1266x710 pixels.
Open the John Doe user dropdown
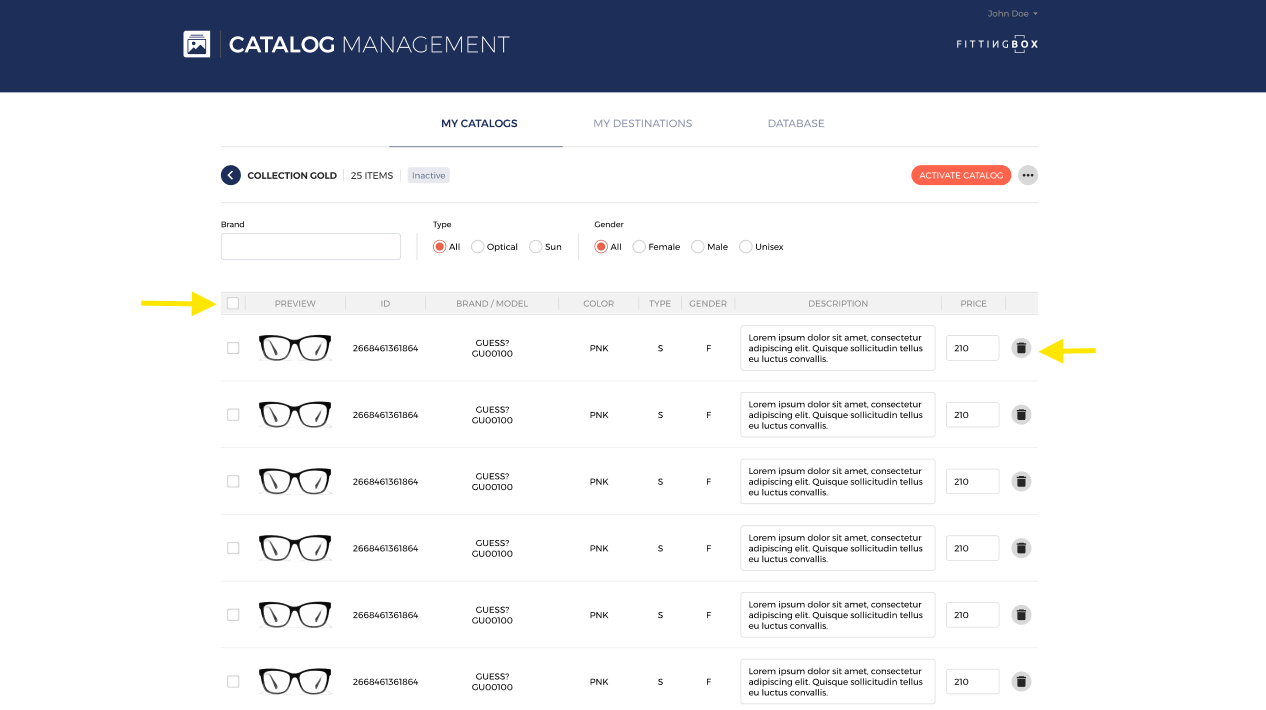[x=1012, y=14]
